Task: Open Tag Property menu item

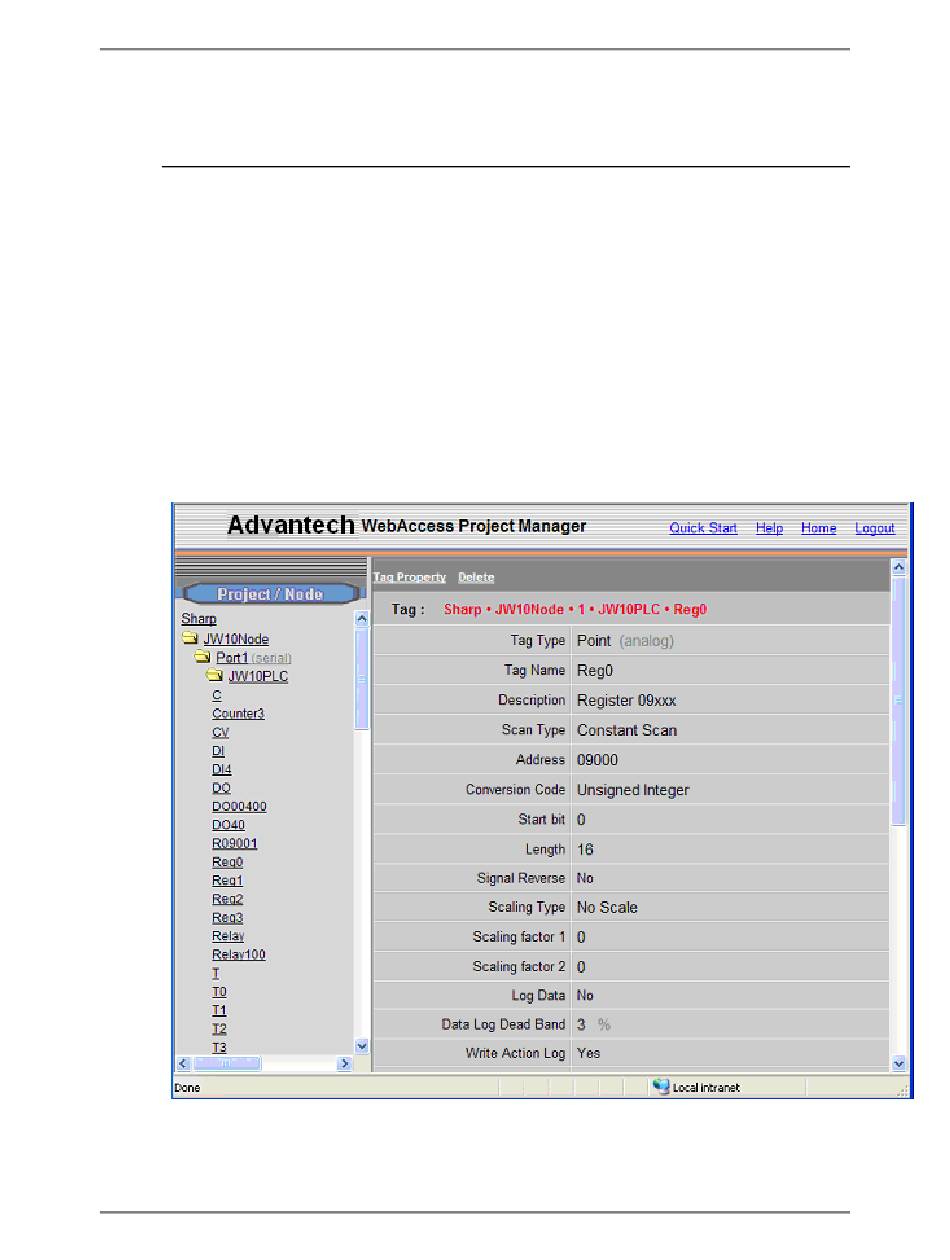Action: (409, 577)
